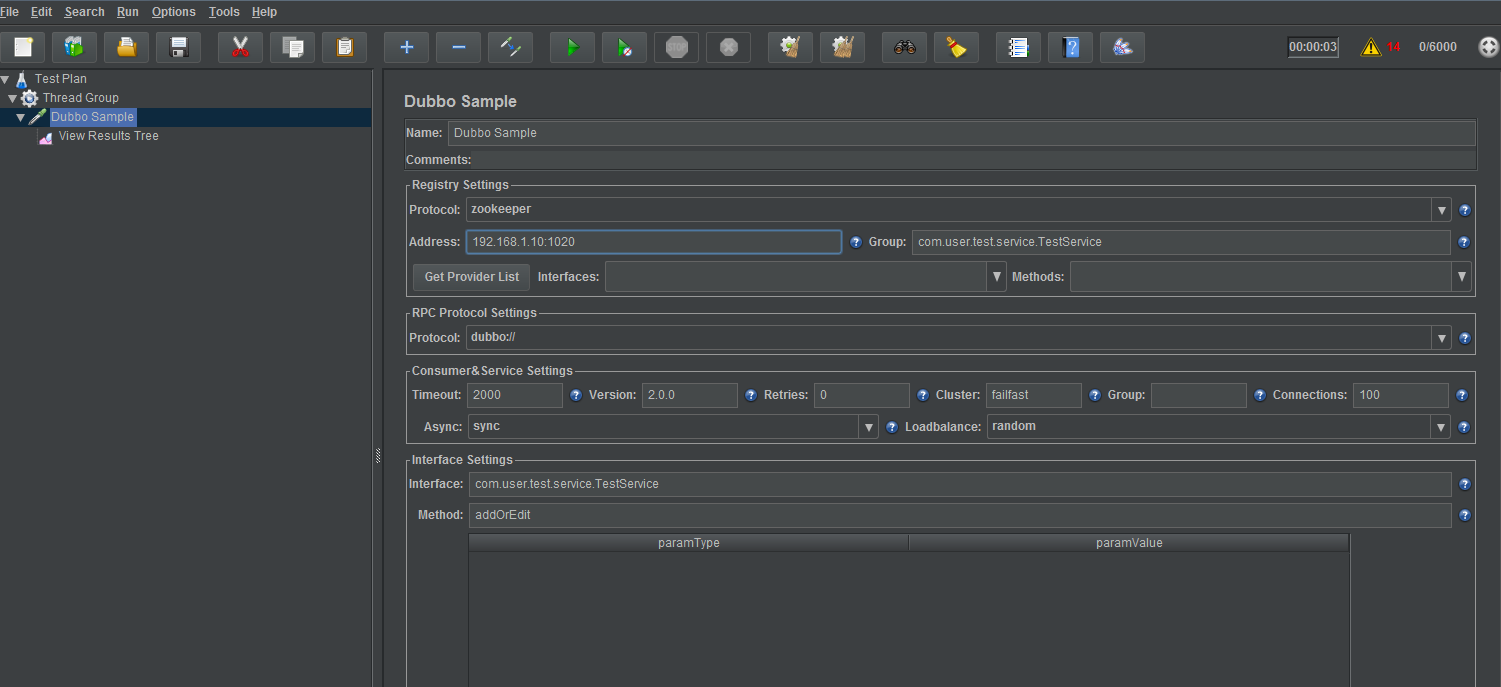Viewport: 1501px width, 687px height.
Task: Click the remote engines icon at far right
Action: (1488, 47)
